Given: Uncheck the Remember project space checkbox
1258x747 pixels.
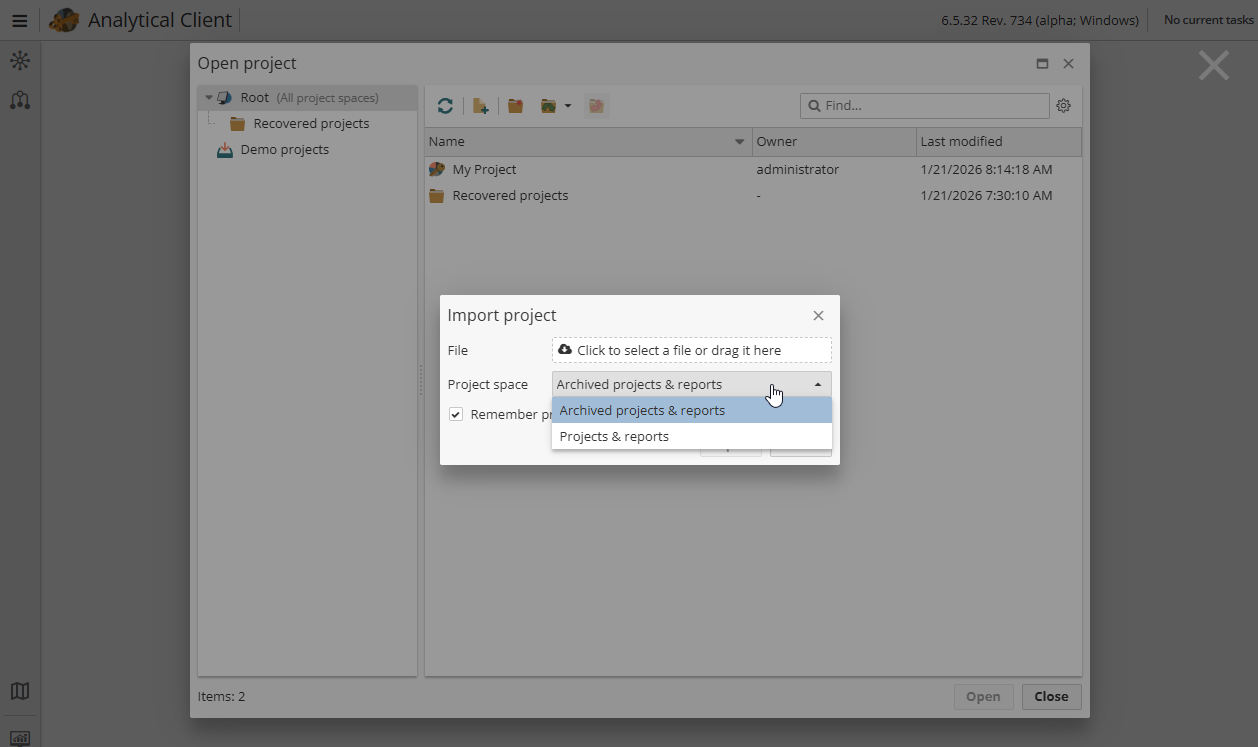Looking at the screenshot, I should pos(456,414).
